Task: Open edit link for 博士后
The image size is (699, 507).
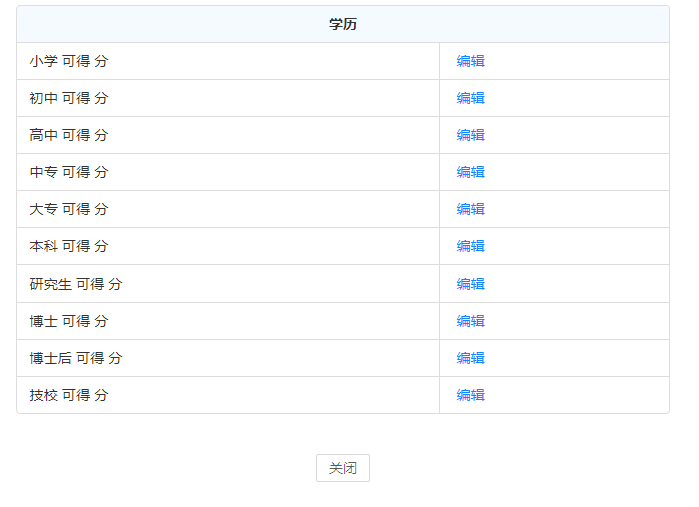Action: [470, 358]
